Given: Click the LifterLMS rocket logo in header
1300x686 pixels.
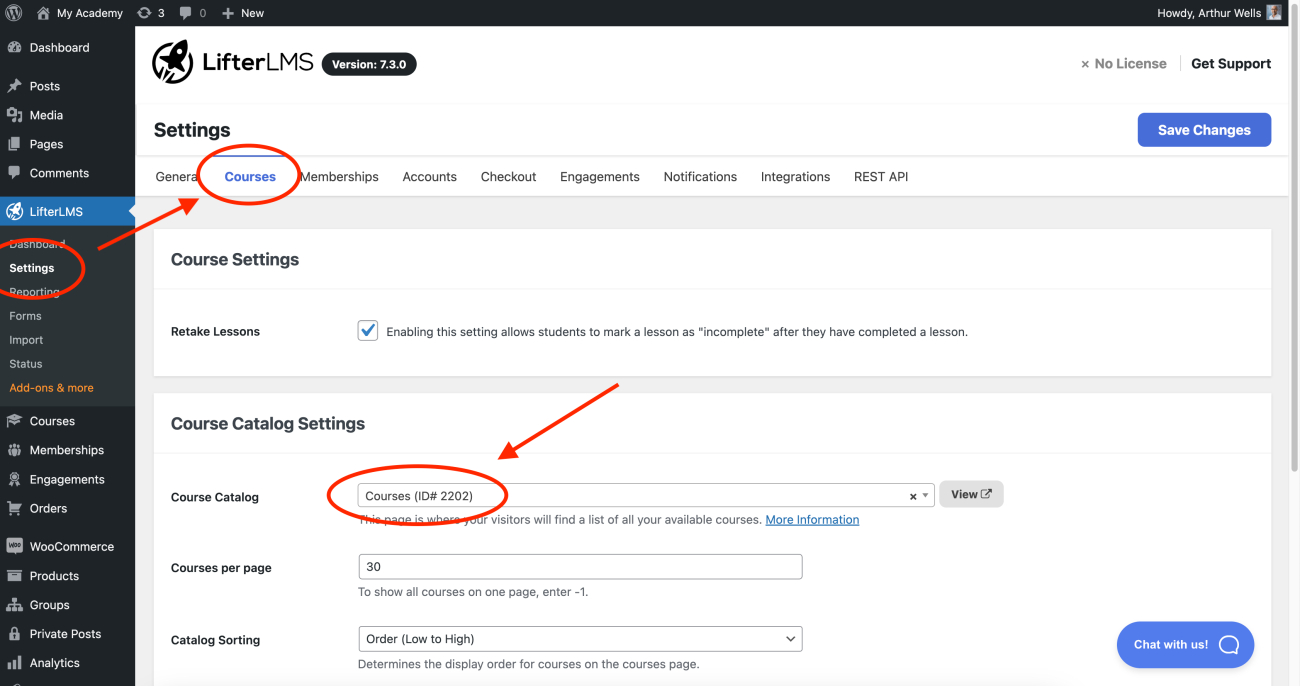Looking at the screenshot, I should pyautogui.click(x=173, y=62).
